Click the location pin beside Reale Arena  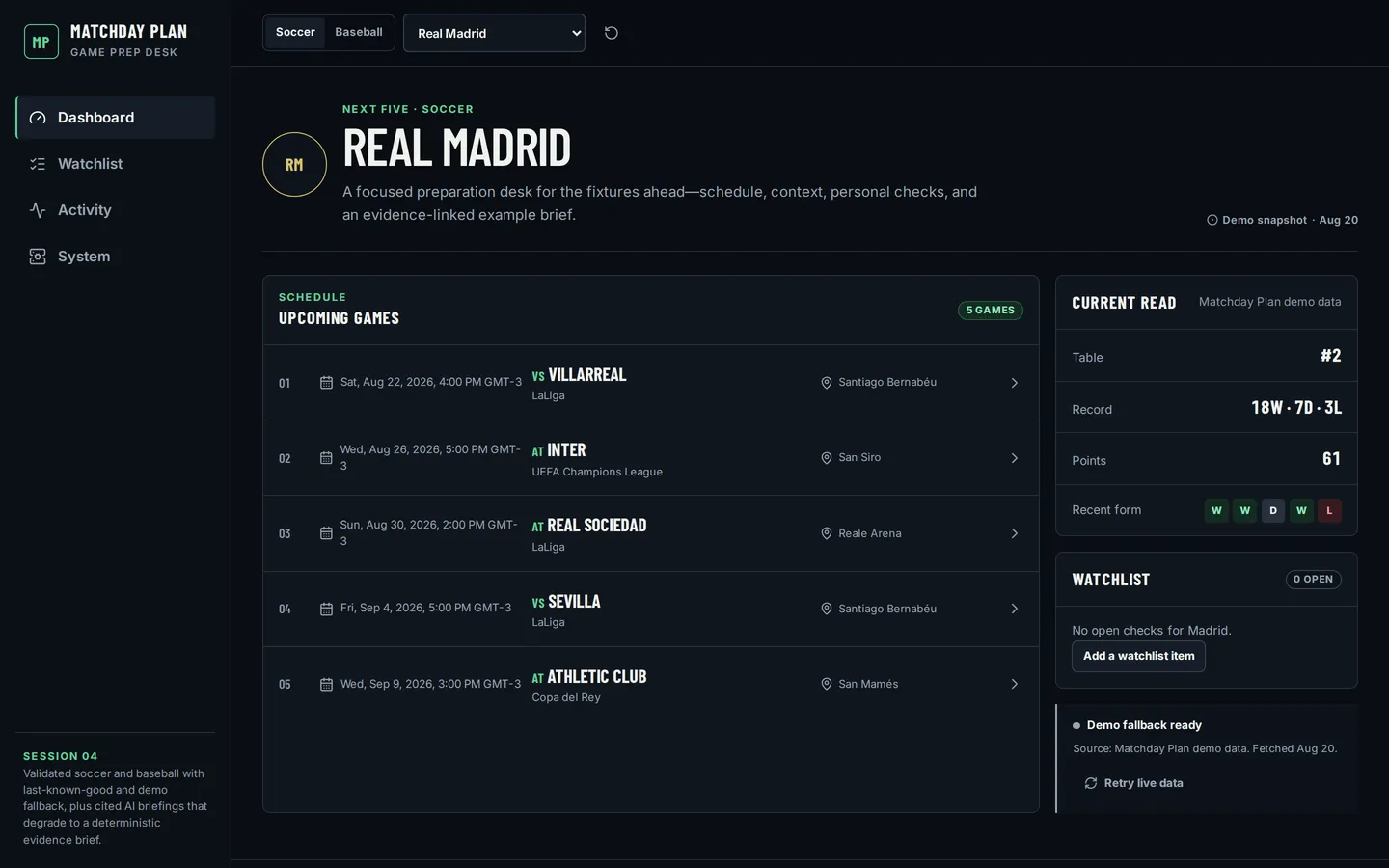(x=827, y=533)
